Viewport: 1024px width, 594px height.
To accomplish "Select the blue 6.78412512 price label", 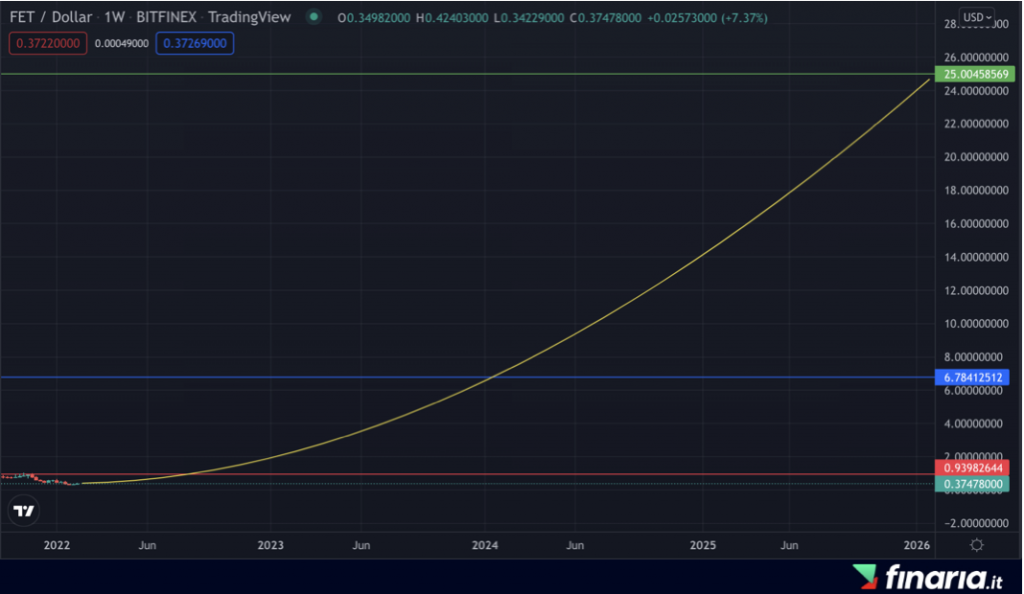I will (x=974, y=377).
